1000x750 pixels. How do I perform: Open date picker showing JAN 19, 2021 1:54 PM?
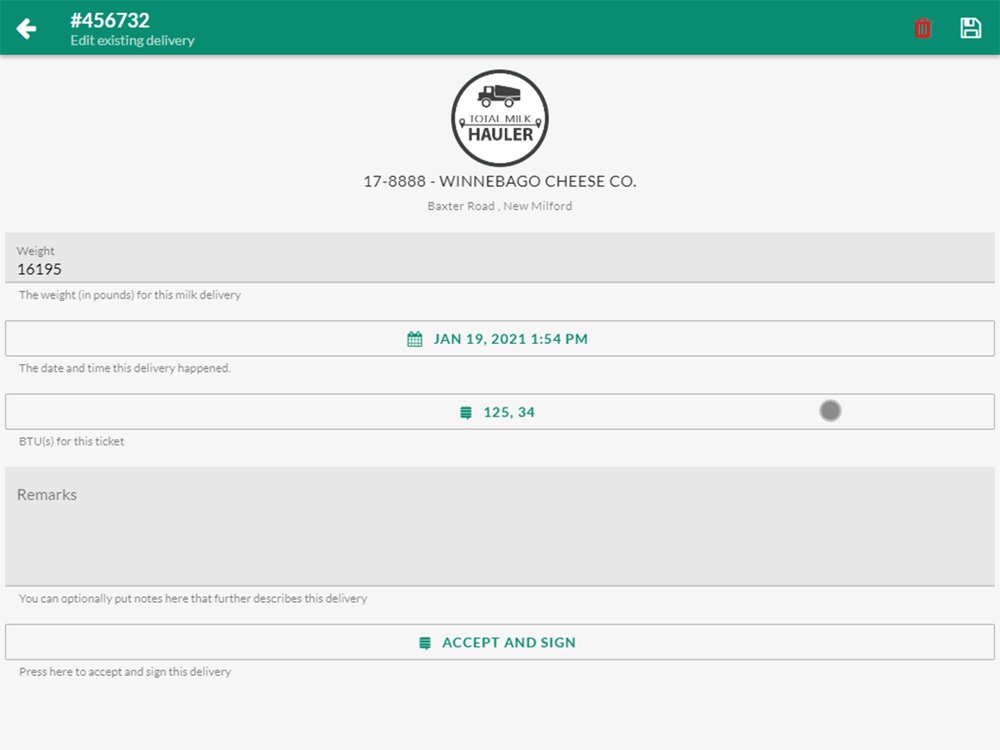coord(500,339)
